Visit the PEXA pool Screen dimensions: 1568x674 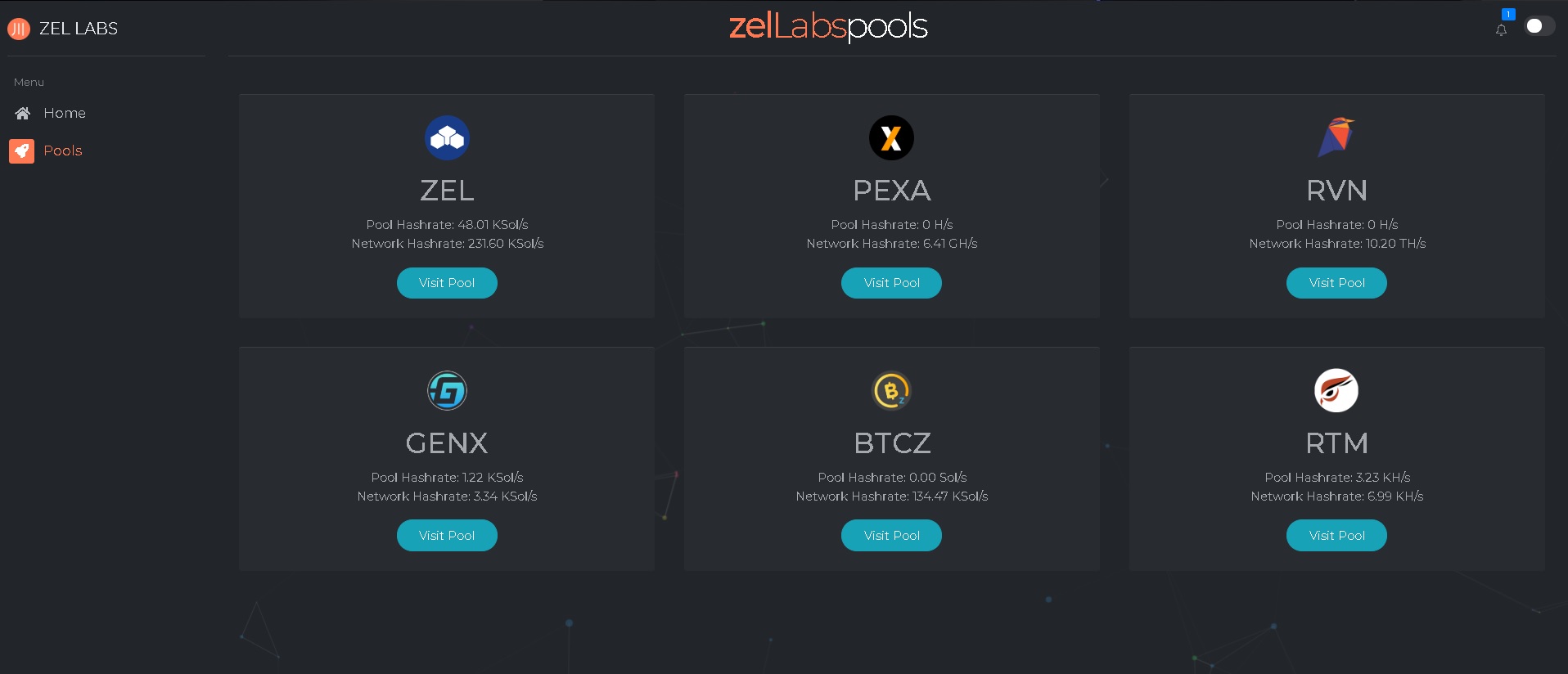pos(891,283)
